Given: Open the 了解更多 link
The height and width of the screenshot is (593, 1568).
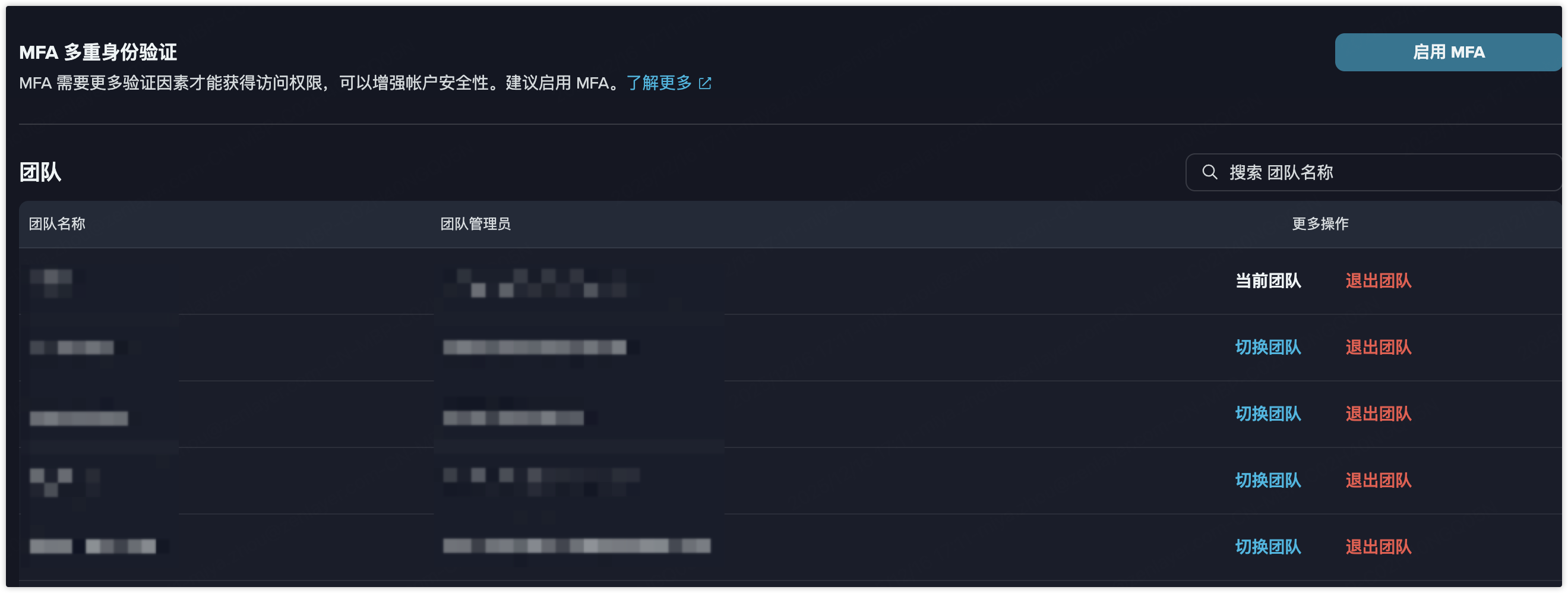Looking at the screenshot, I should (x=659, y=83).
